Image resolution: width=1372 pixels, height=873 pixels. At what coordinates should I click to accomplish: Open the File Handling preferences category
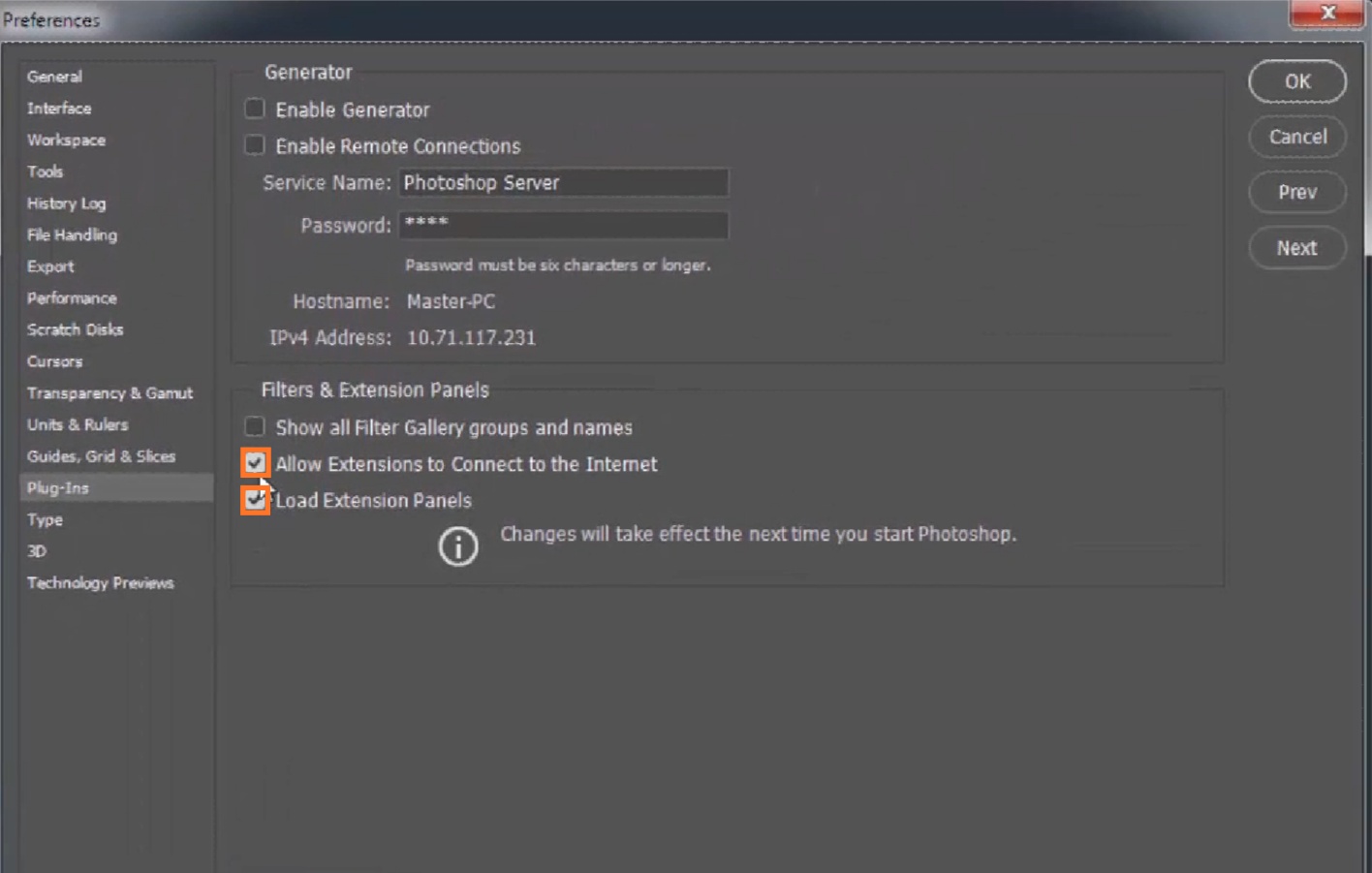pyautogui.click(x=72, y=234)
